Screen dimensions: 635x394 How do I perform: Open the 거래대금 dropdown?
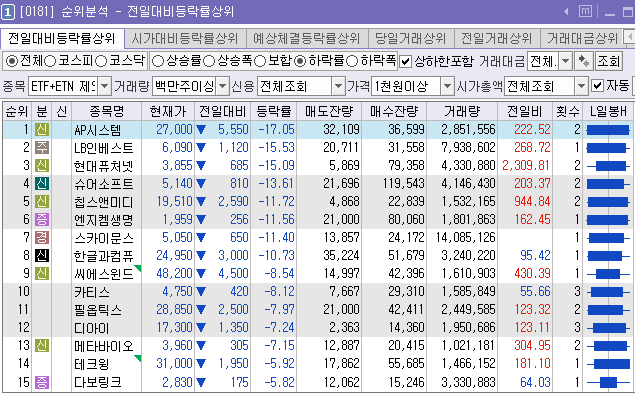tap(566, 62)
